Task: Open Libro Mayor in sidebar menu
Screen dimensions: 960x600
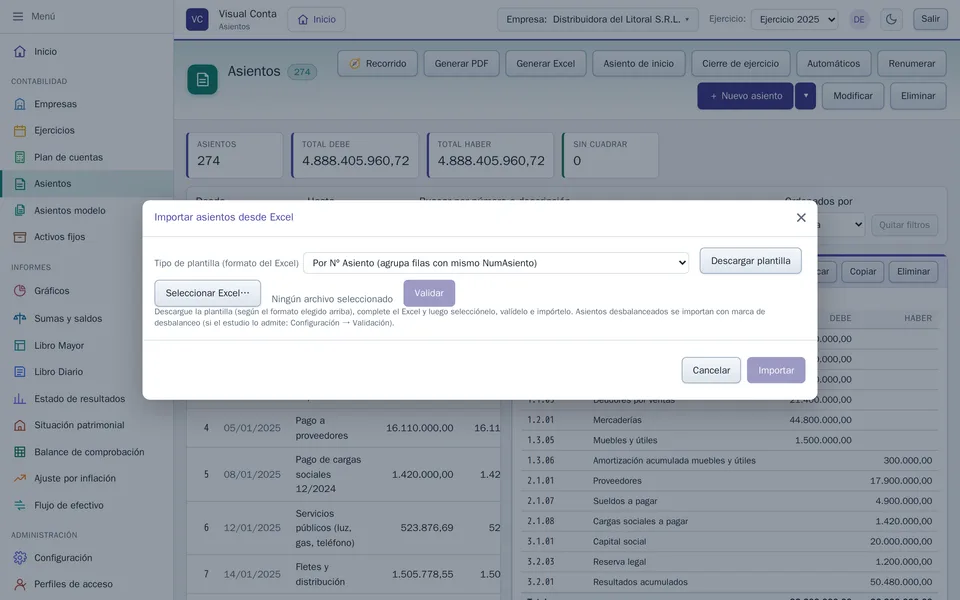Action: pos(59,345)
